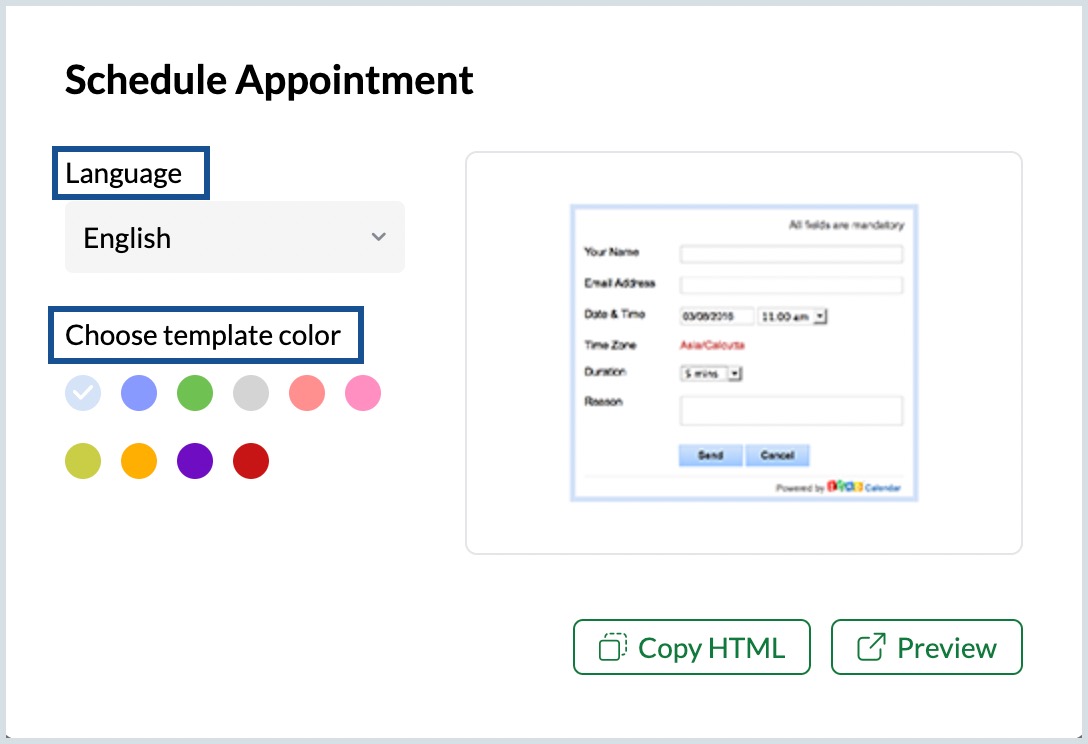Pick the purple template color

click(195, 461)
